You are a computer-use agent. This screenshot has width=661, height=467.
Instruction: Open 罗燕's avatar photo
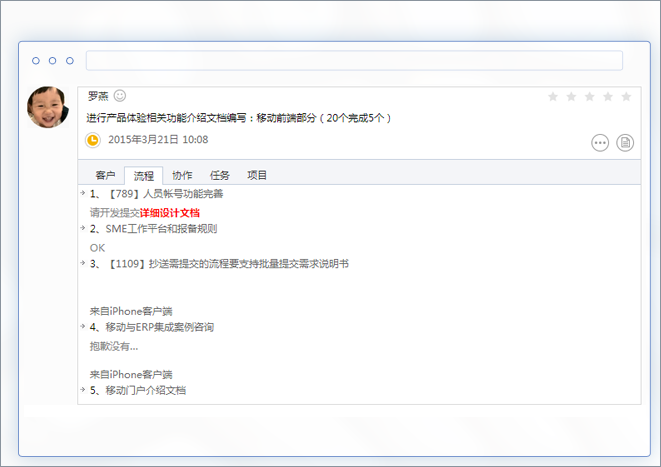pos(48,107)
